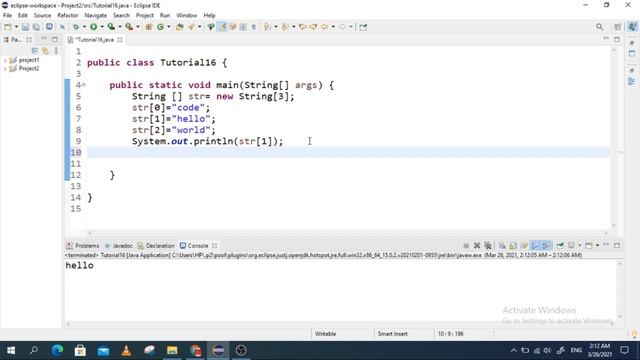640x360 pixels.
Task: Click Remove All Terminated Launches icon
Action: (488, 245)
